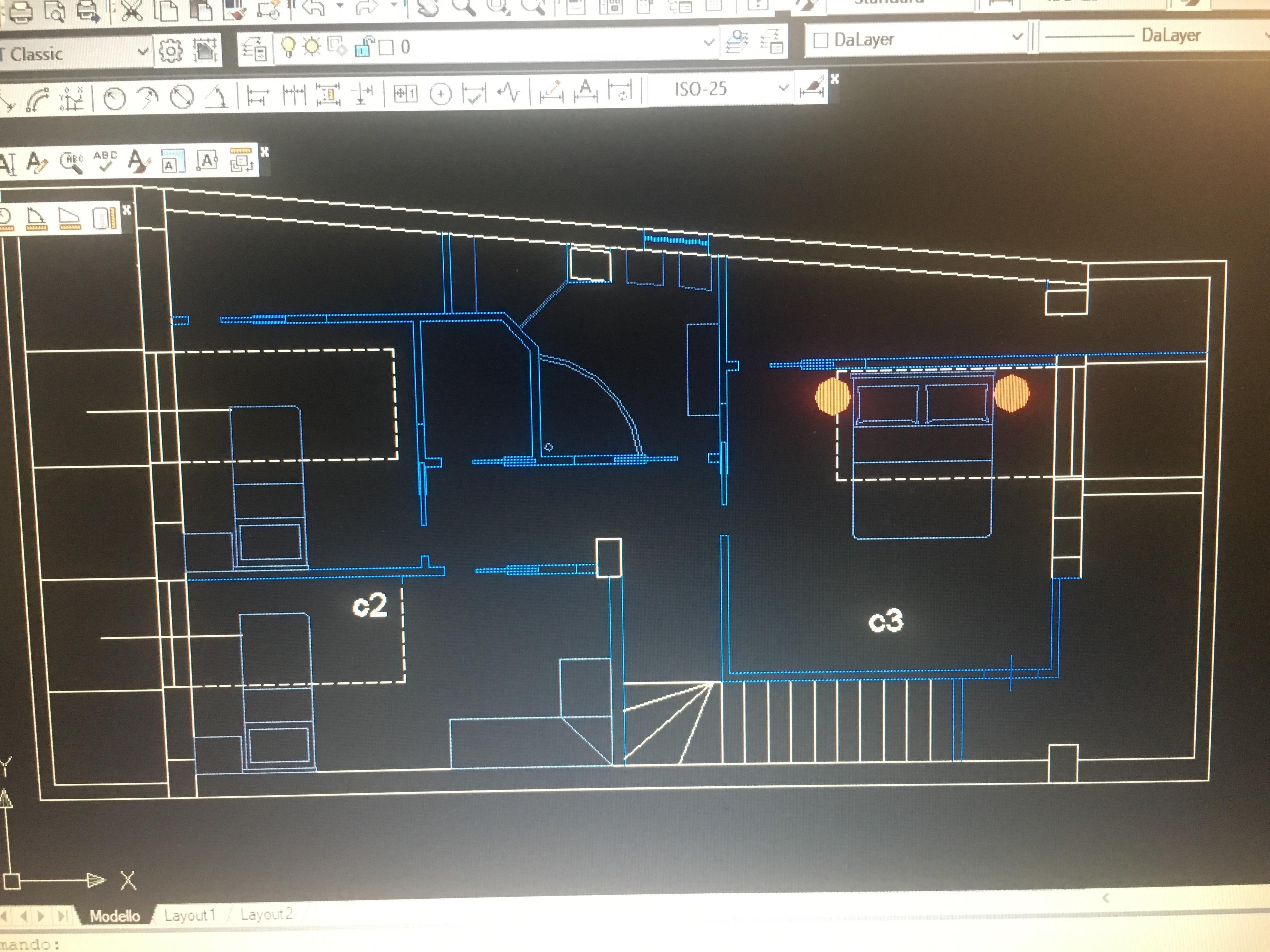Close the text toolbar with X
Image resolution: width=1270 pixels, height=952 pixels.
coord(265,151)
